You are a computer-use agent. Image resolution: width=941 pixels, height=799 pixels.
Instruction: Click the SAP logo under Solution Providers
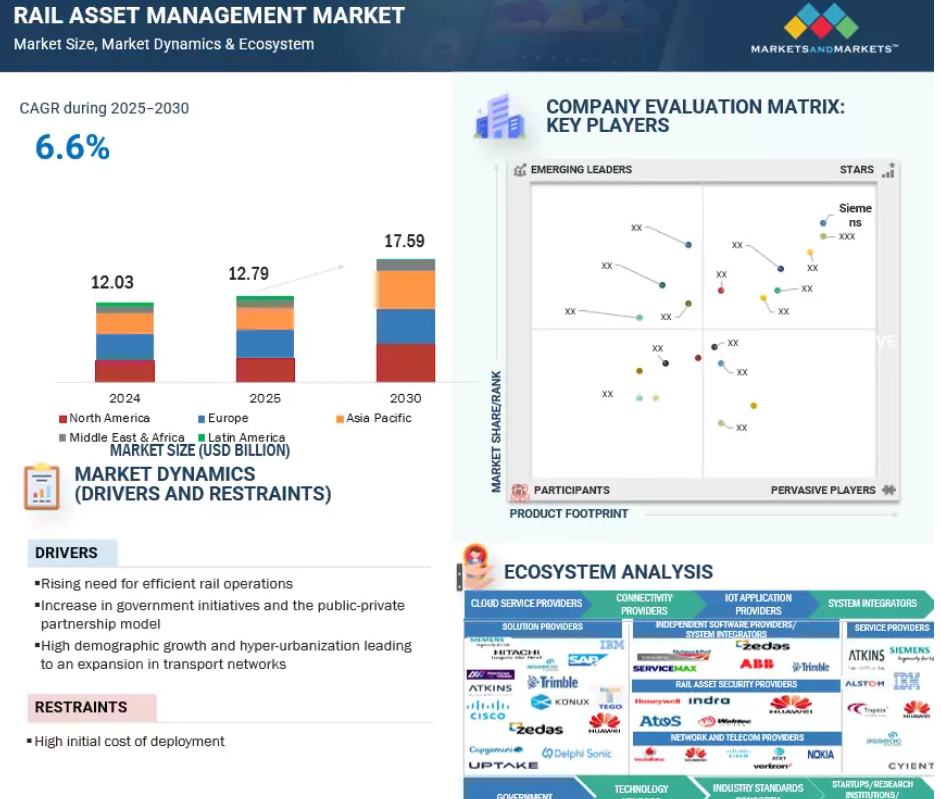pyautogui.click(x=586, y=660)
